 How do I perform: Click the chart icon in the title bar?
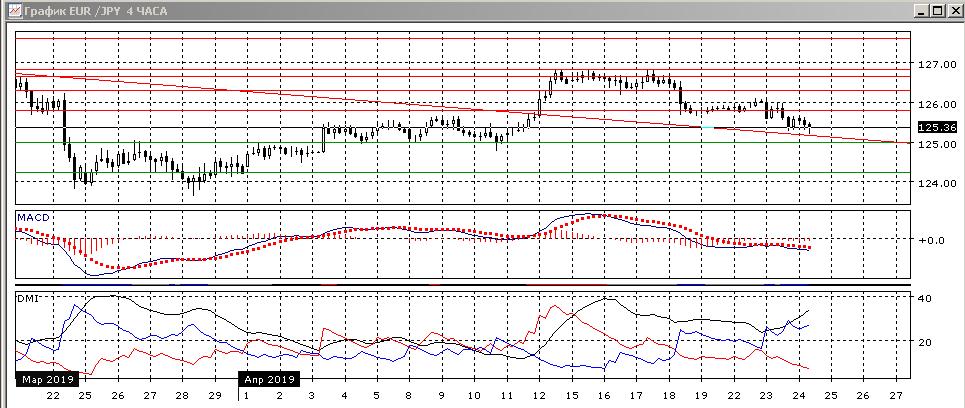pyautogui.click(x=11, y=10)
